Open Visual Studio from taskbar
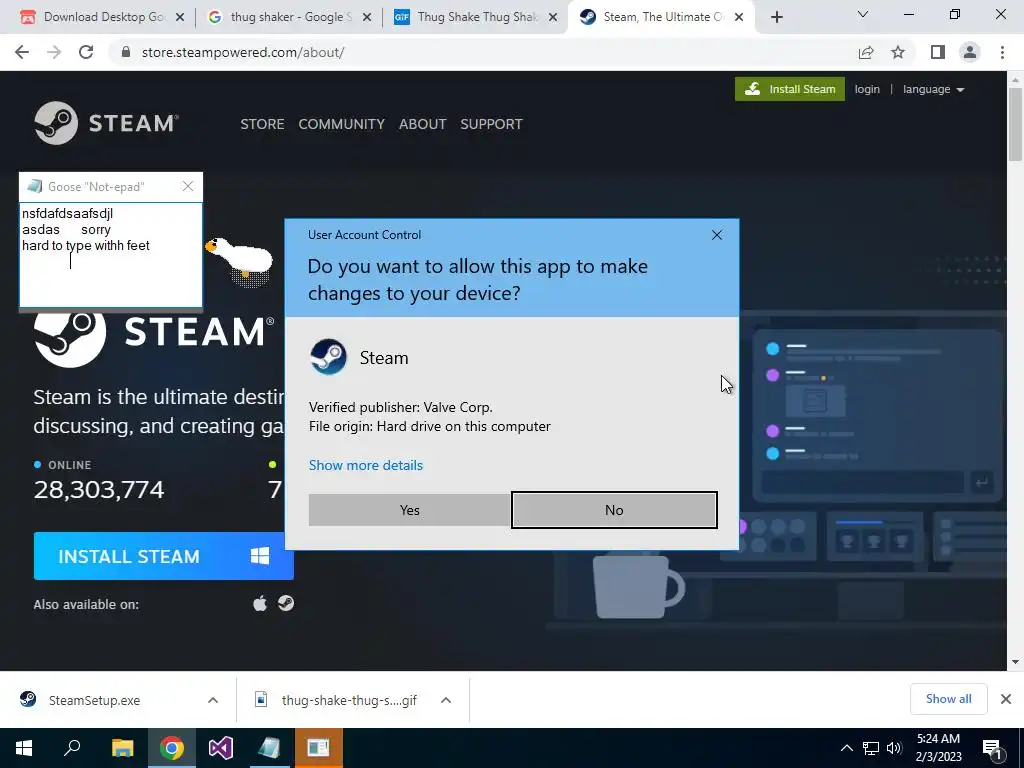1024x768 pixels. point(221,748)
